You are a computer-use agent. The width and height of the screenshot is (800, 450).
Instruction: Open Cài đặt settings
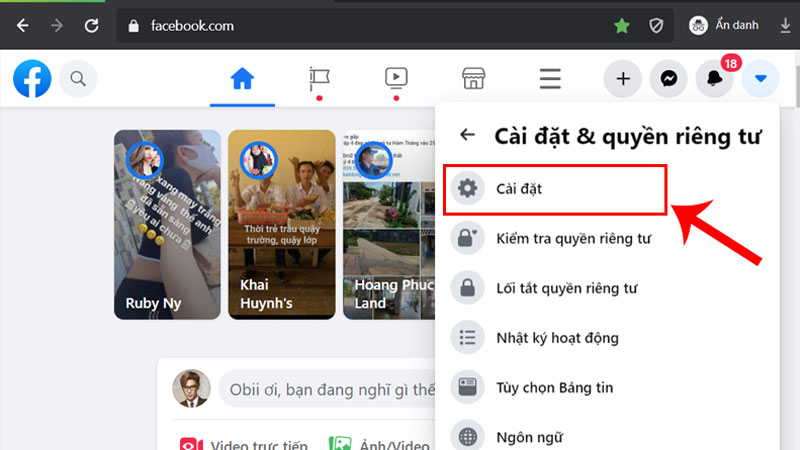point(555,189)
